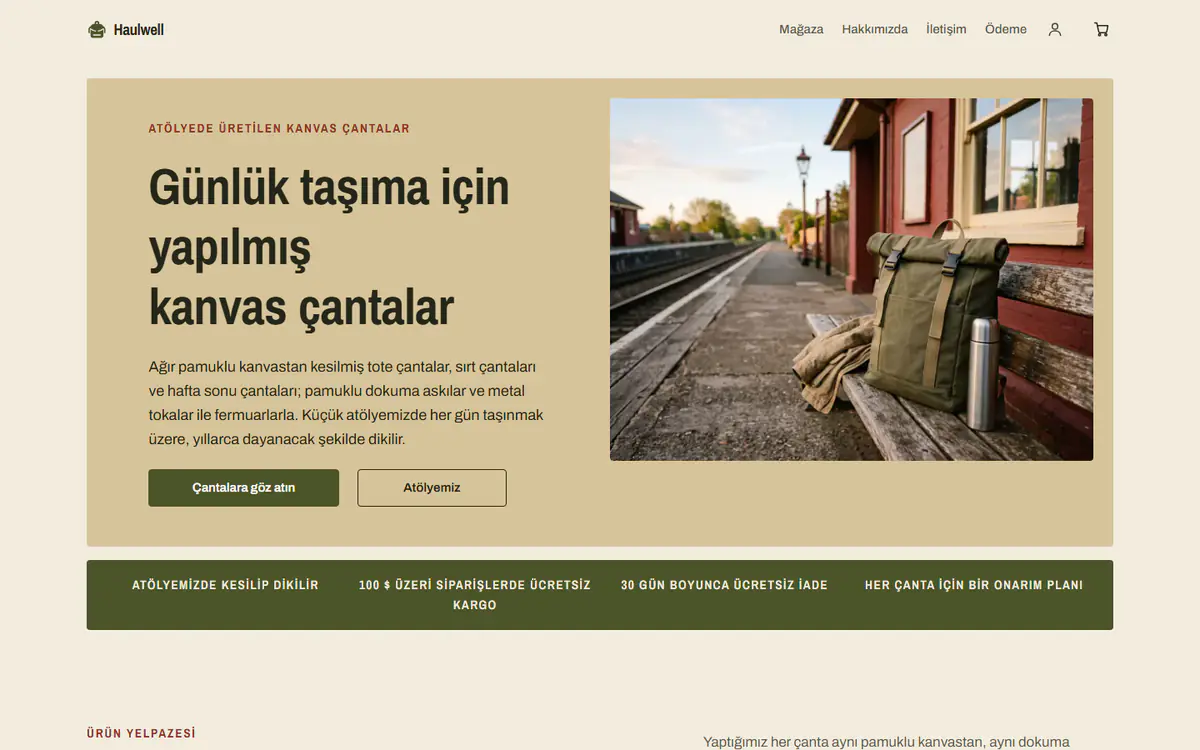
Task: Open the user account icon
Action: [1055, 30]
